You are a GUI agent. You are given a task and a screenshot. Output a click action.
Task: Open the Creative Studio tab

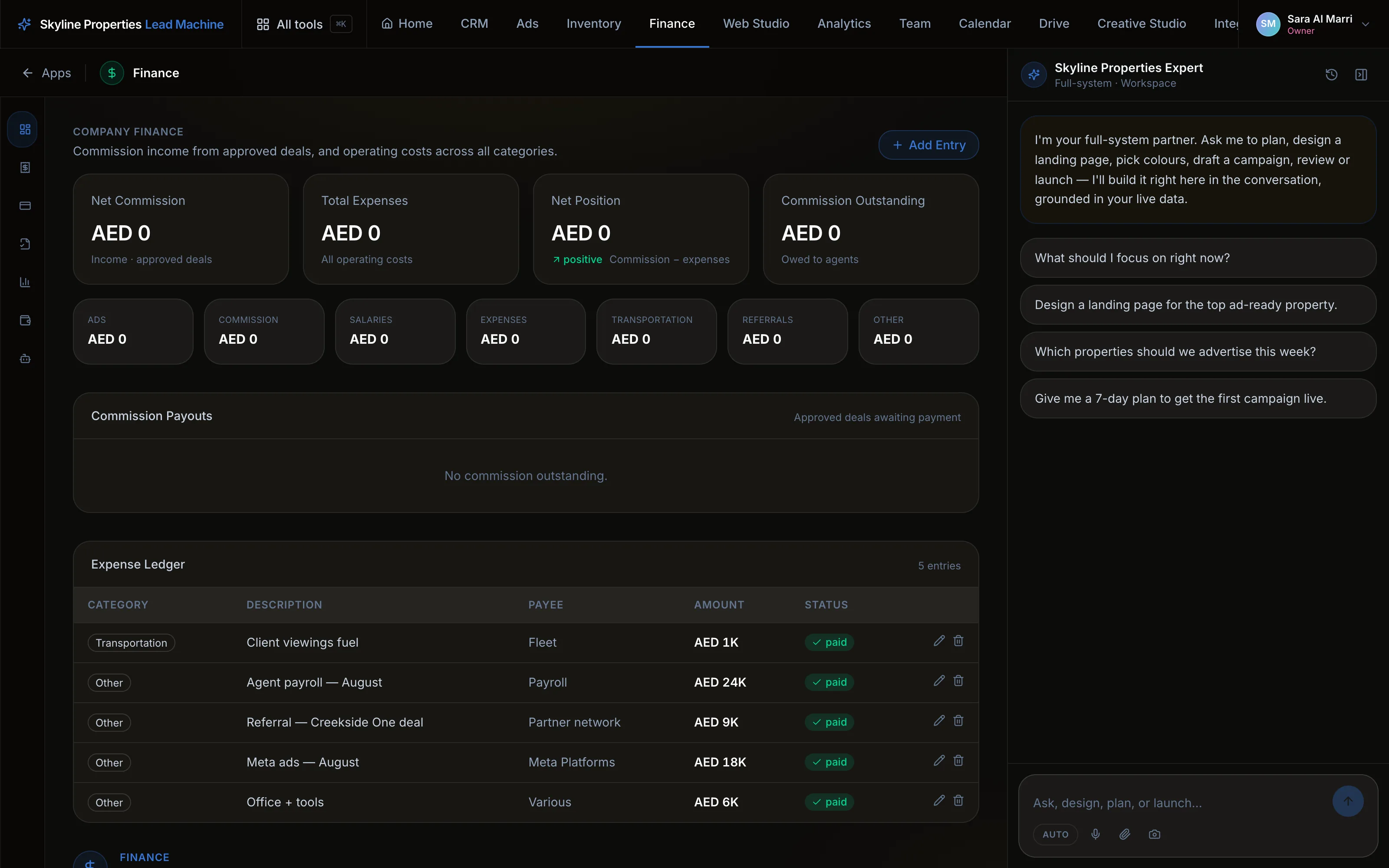[x=1141, y=23]
